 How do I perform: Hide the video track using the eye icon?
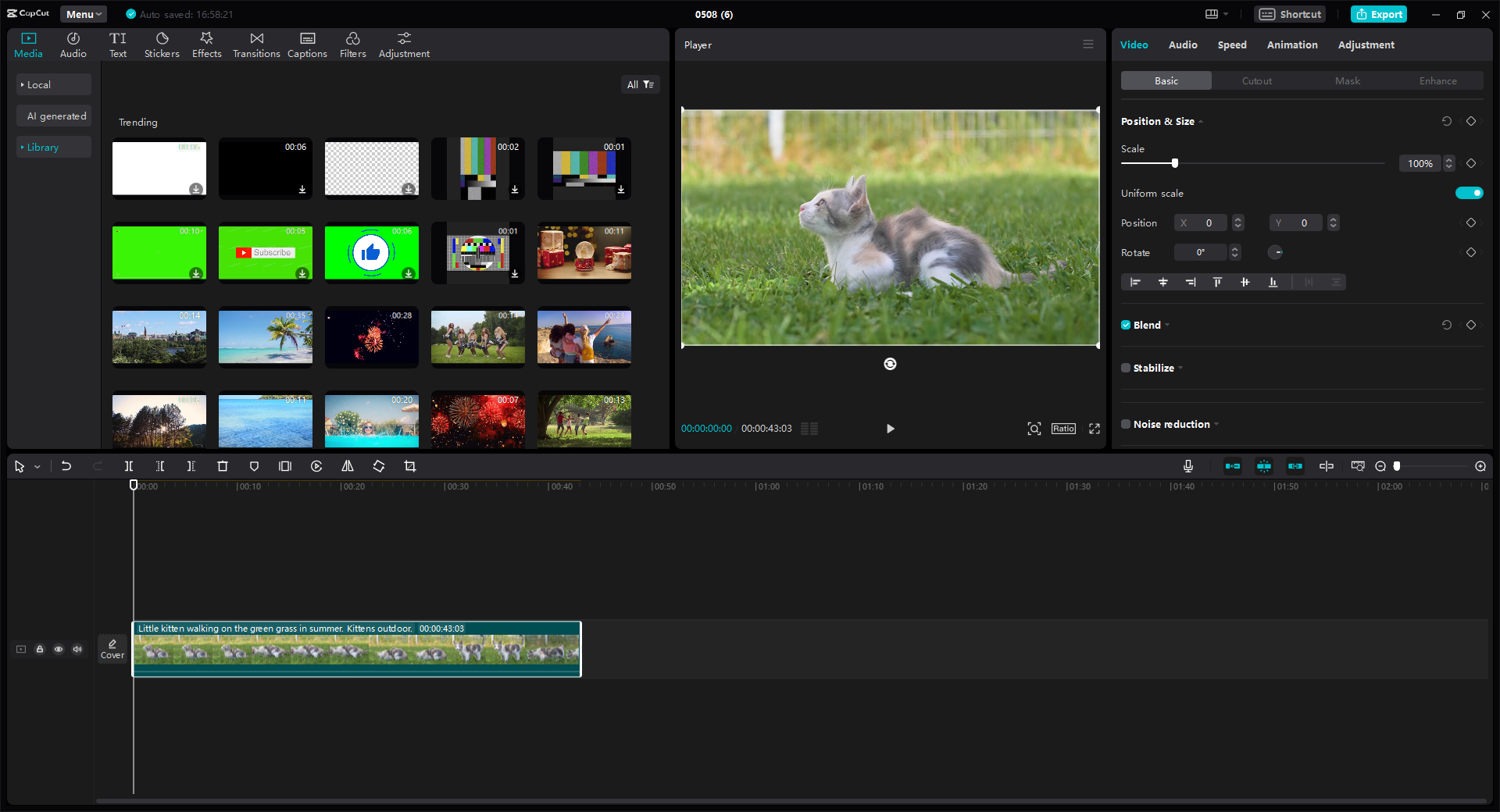coord(58,649)
